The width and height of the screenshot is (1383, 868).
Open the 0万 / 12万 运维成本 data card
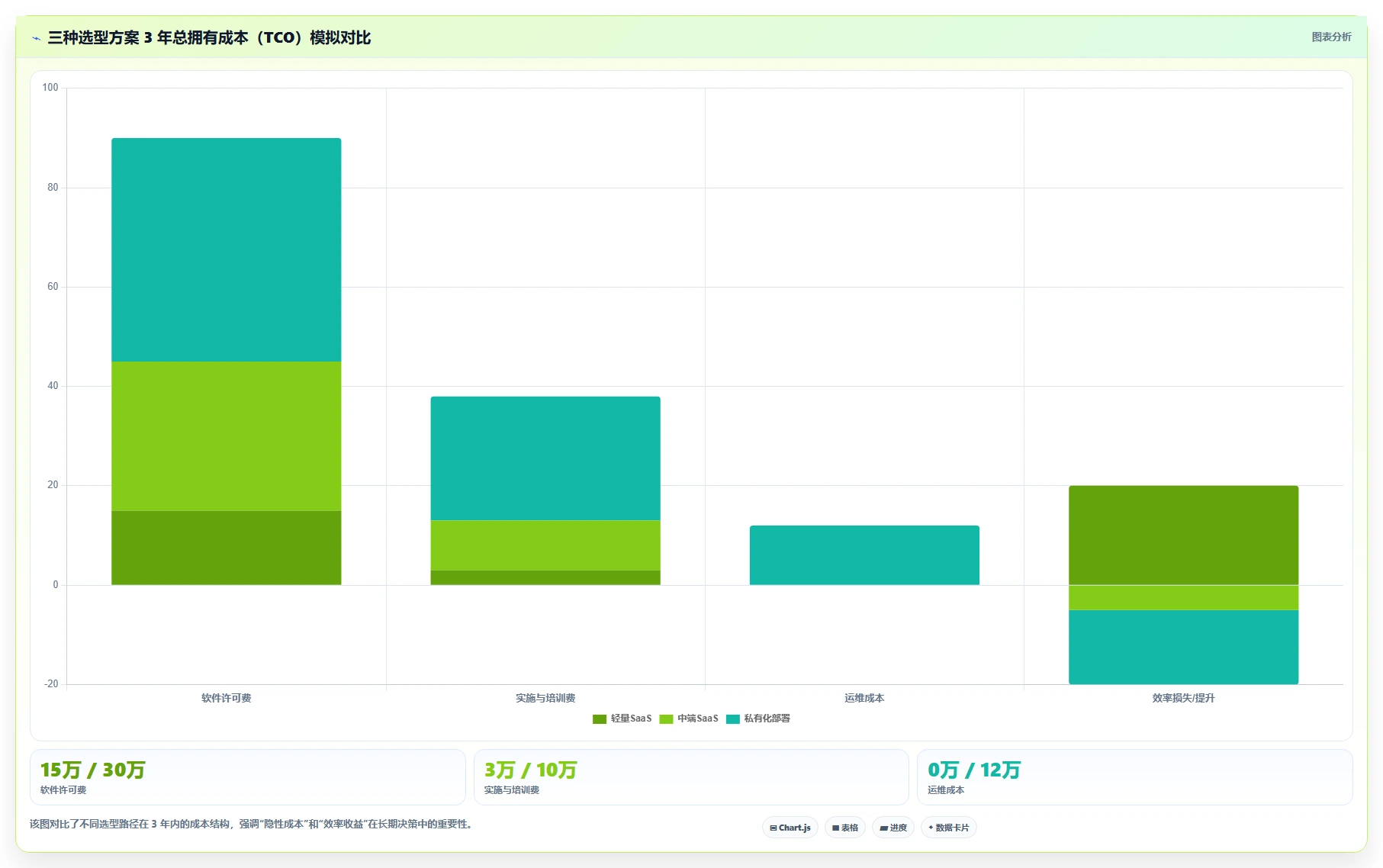(x=1135, y=777)
